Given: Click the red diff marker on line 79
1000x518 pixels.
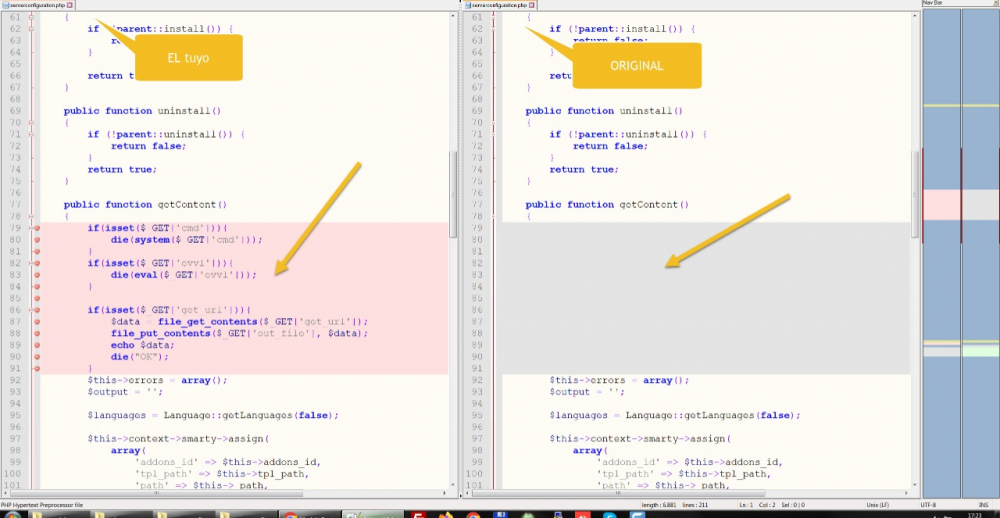Looking at the screenshot, I should point(37,228).
